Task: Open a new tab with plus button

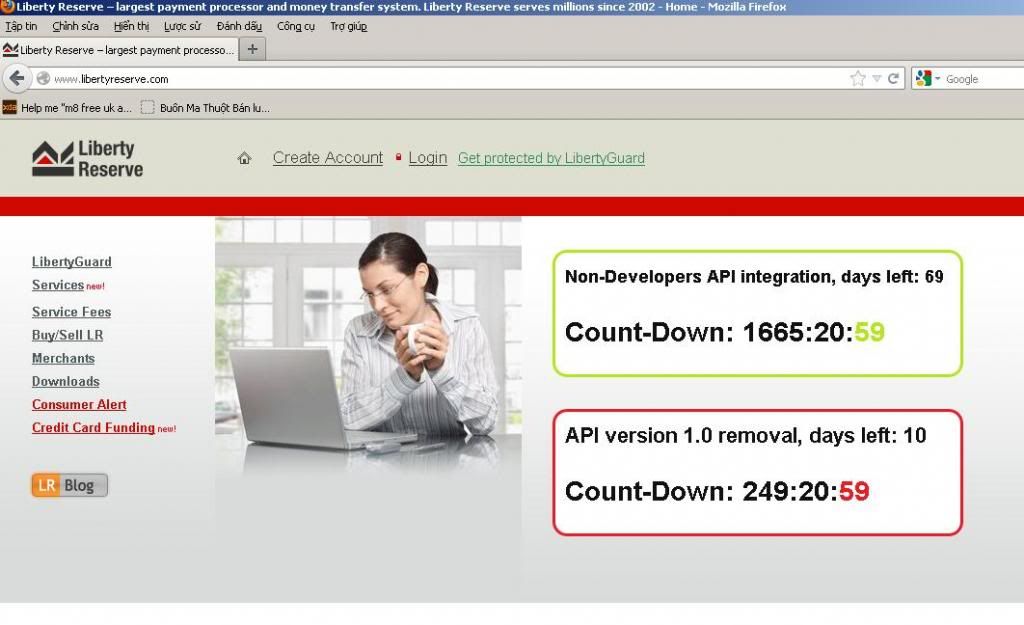Action: pyautogui.click(x=252, y=49)
